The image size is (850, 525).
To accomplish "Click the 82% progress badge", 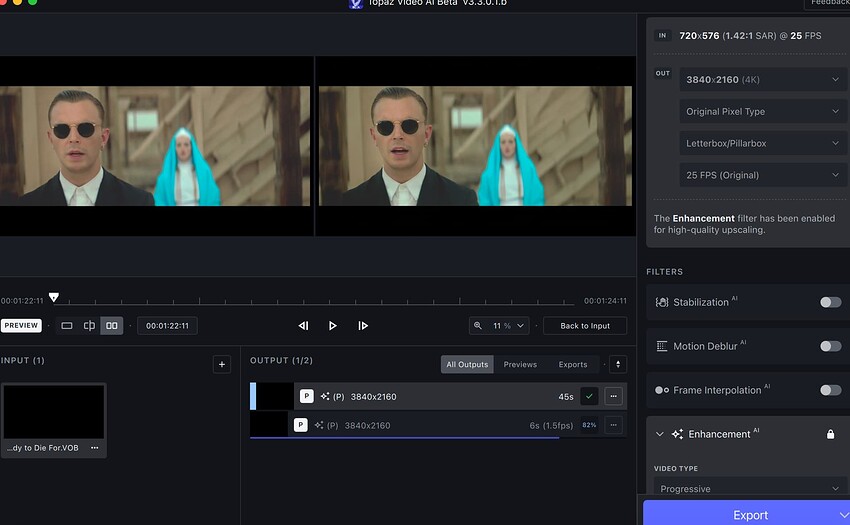I will (589, 425).
